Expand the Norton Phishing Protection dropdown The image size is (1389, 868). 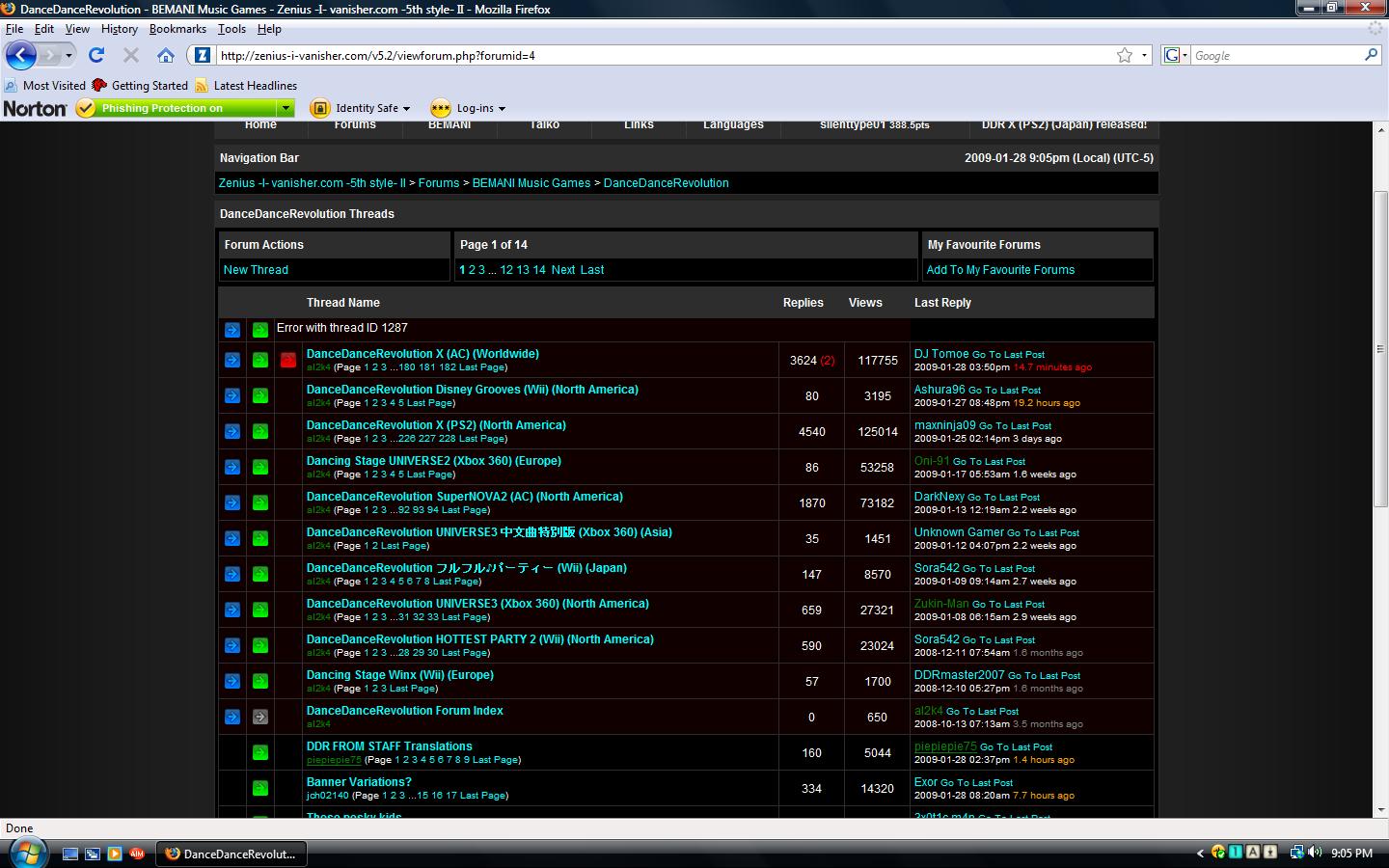coord(286,108)
